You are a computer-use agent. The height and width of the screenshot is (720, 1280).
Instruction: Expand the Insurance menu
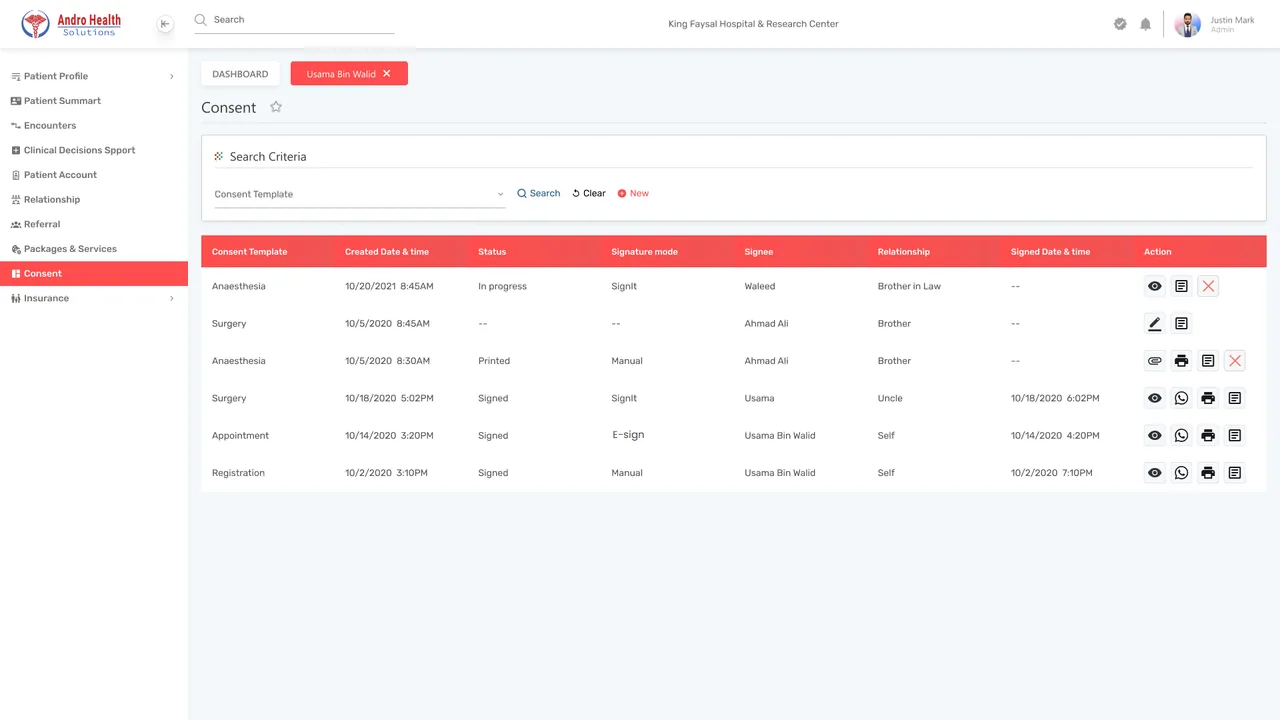click(94, 298)
